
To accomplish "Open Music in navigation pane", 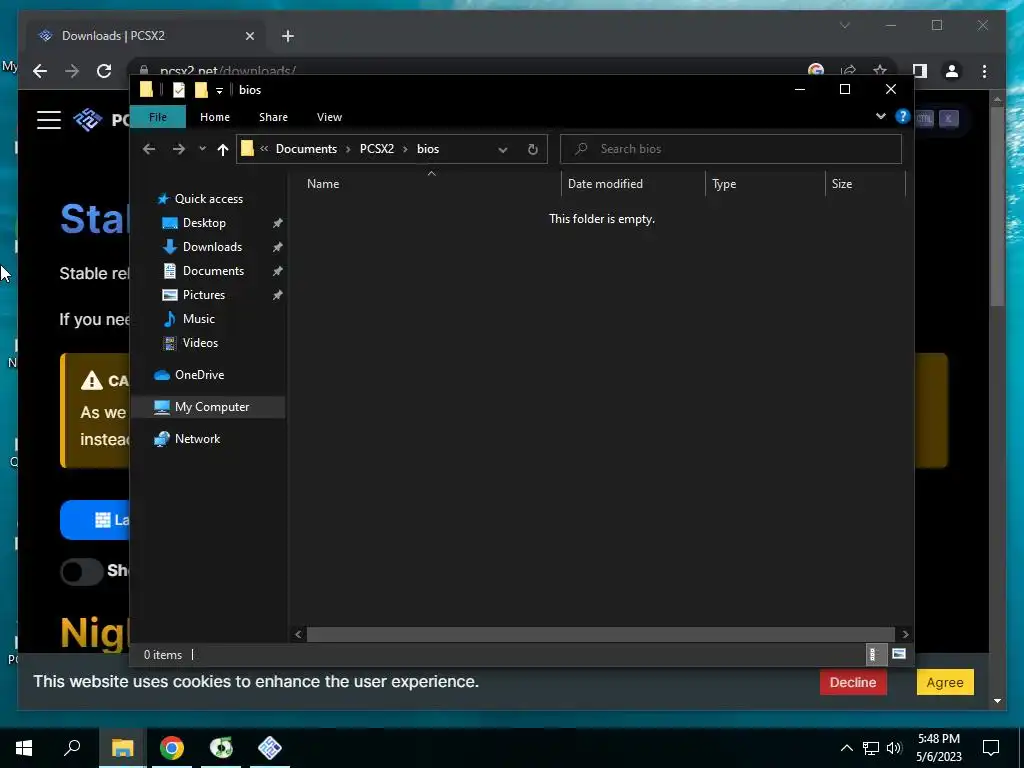I will 199,319.
